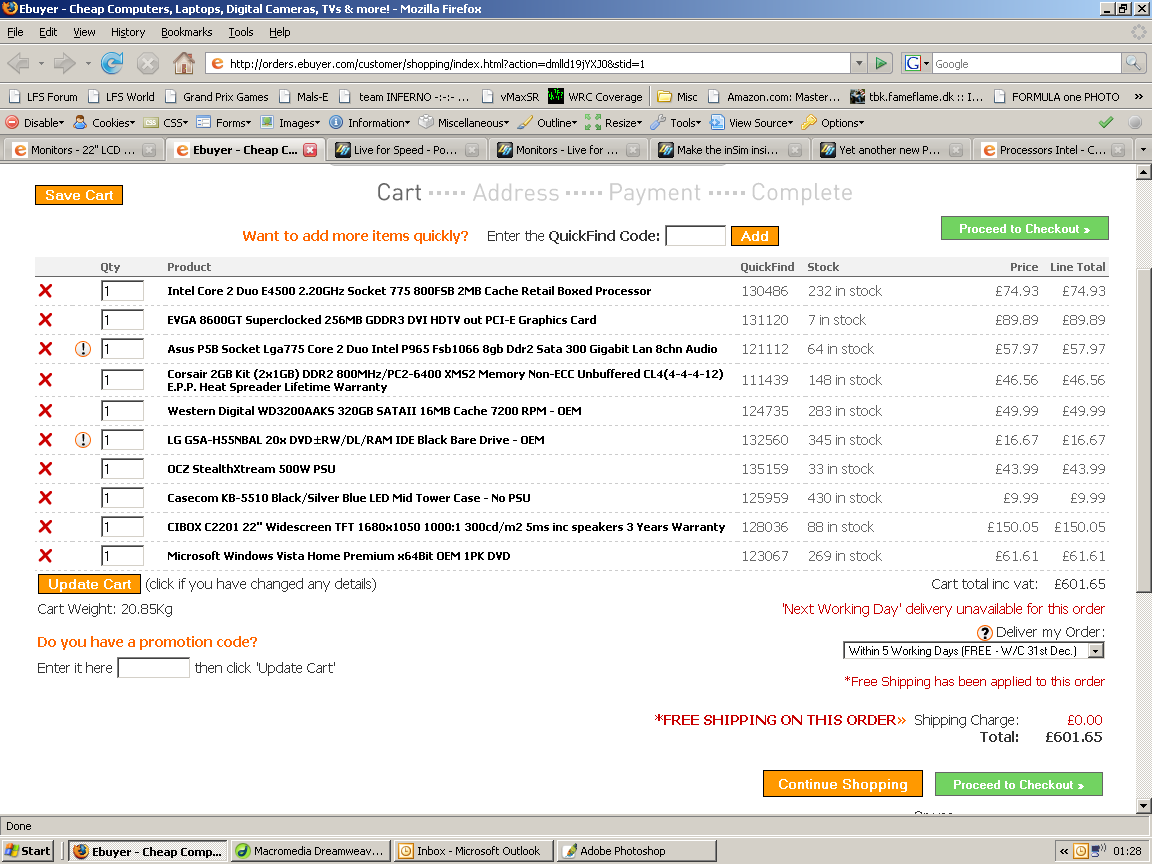Viewport: 1152px width, 864px height.
Task: Click the search magnifier icon
Action: tap(1133, 64)
